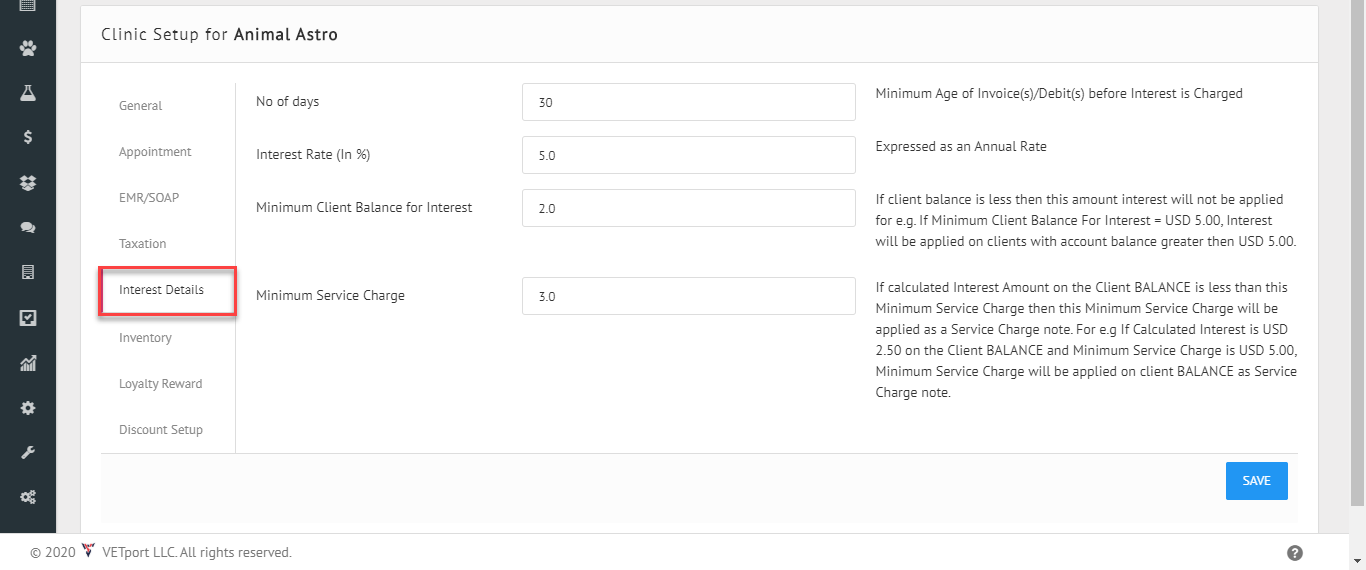Click the Minimum Service Charge field
This screenshot has height=570, width=1366.
688,296
